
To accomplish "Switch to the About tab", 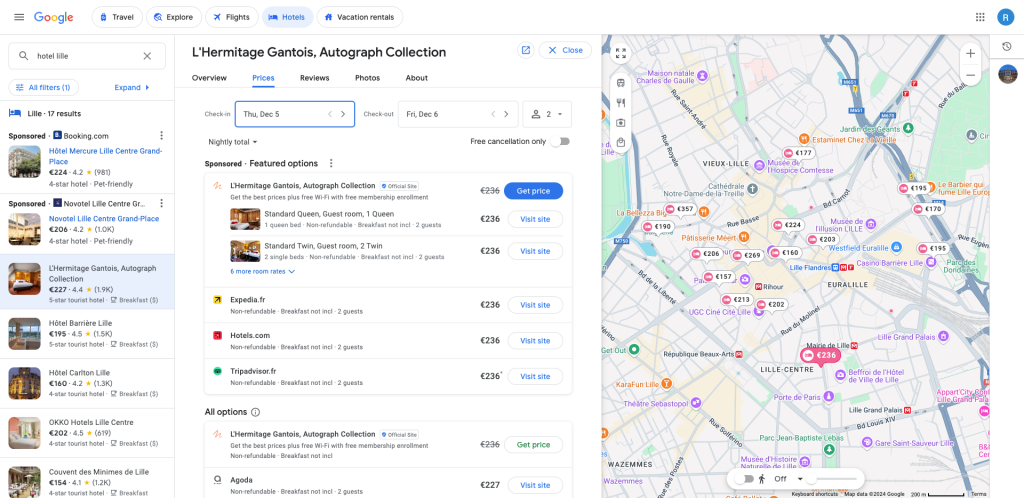I will click(417, 78).
